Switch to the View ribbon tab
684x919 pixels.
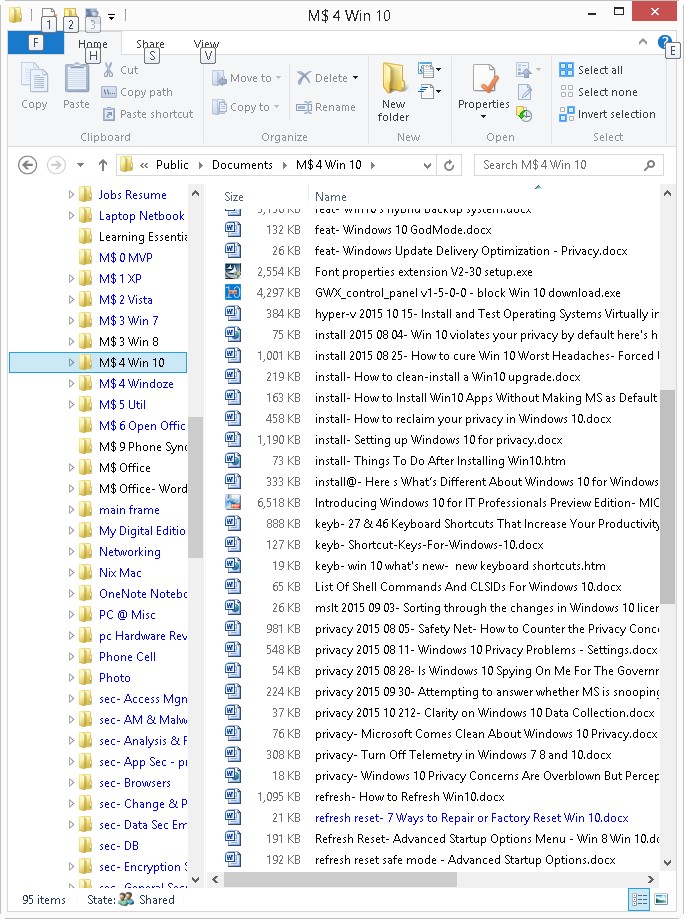point(206,44)
